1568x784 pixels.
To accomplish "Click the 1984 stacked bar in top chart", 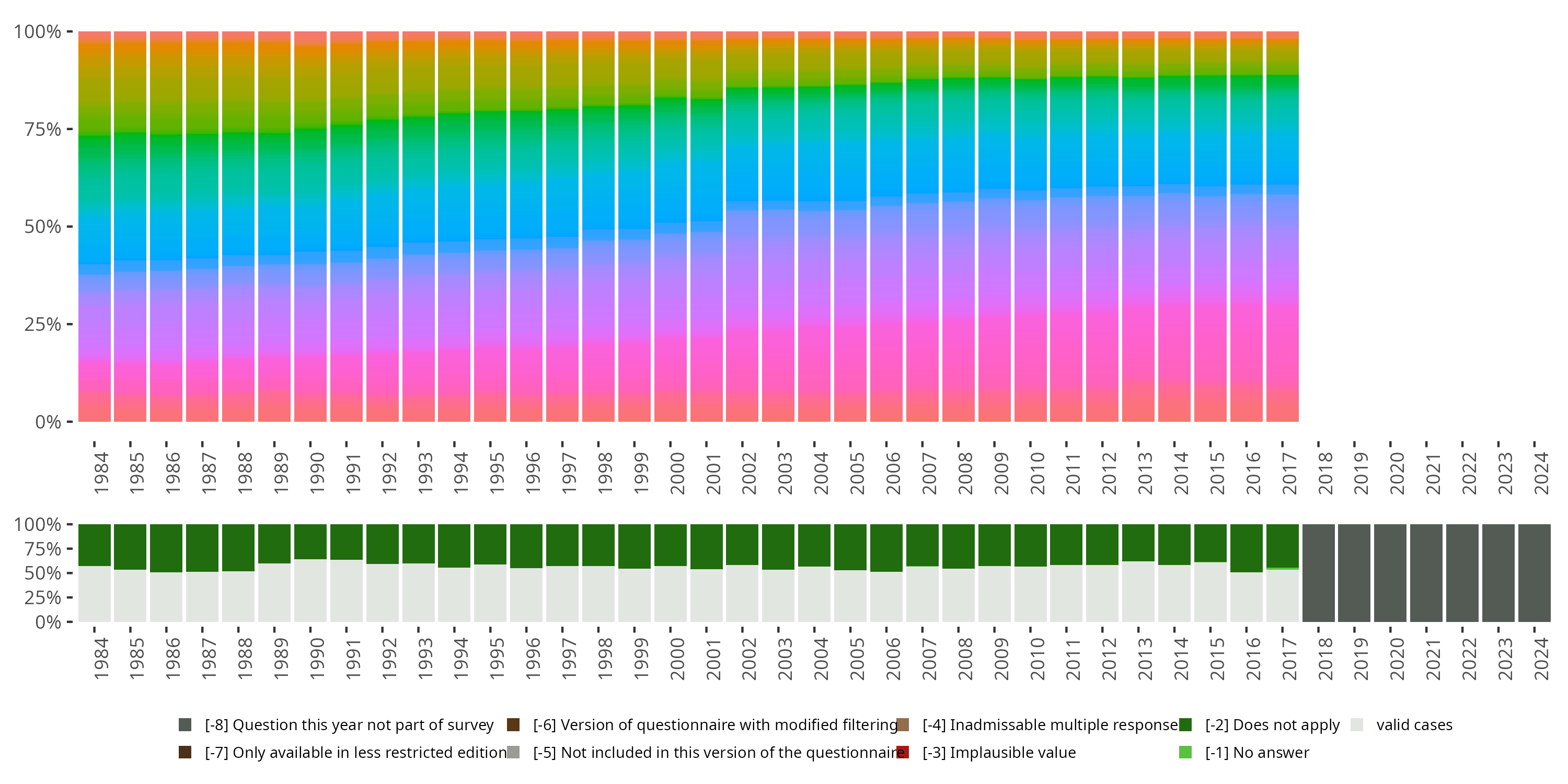I will pos(95,226).
